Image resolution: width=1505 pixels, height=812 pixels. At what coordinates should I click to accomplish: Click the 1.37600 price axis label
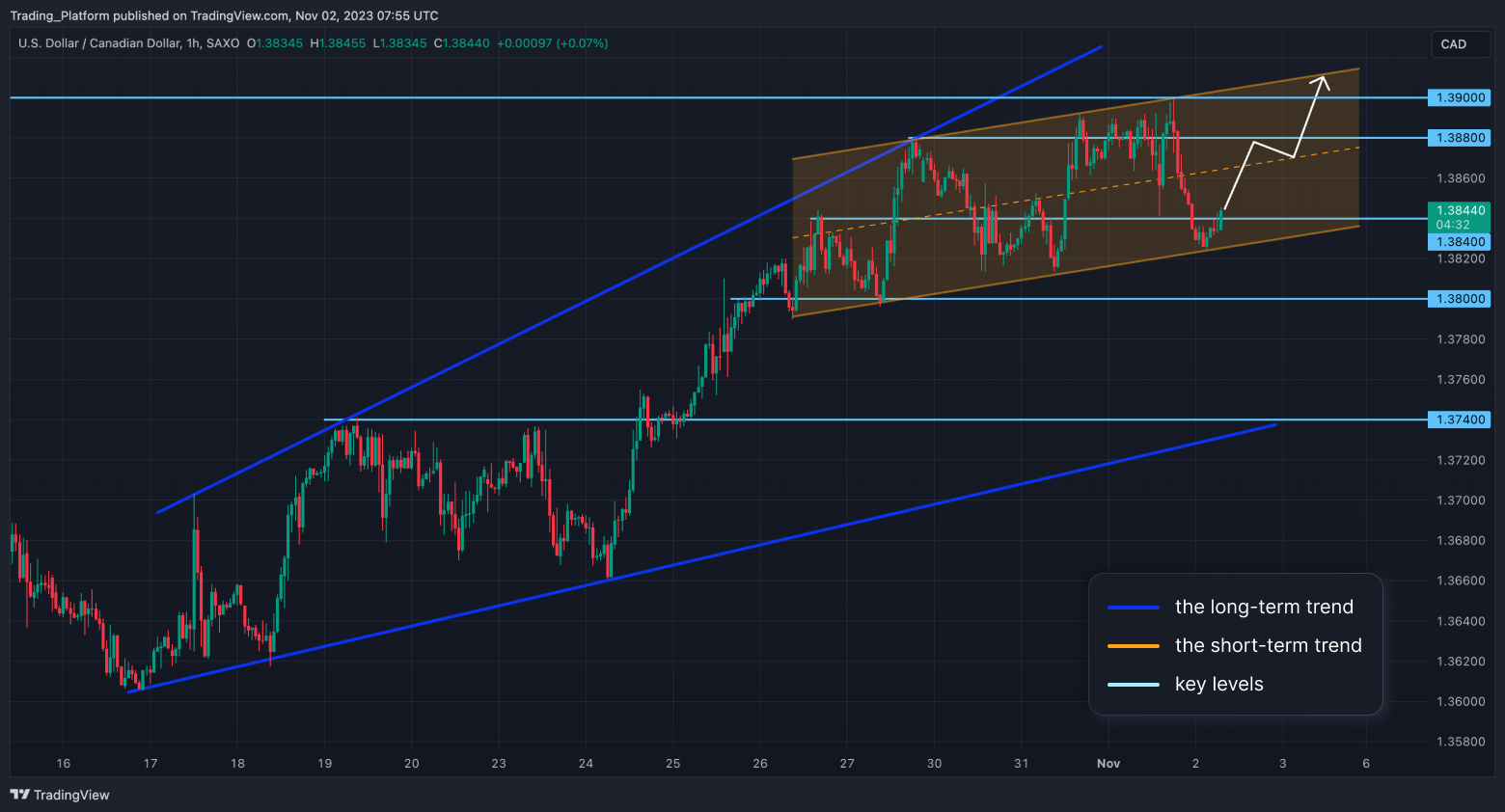click(x=1461, y=379)
